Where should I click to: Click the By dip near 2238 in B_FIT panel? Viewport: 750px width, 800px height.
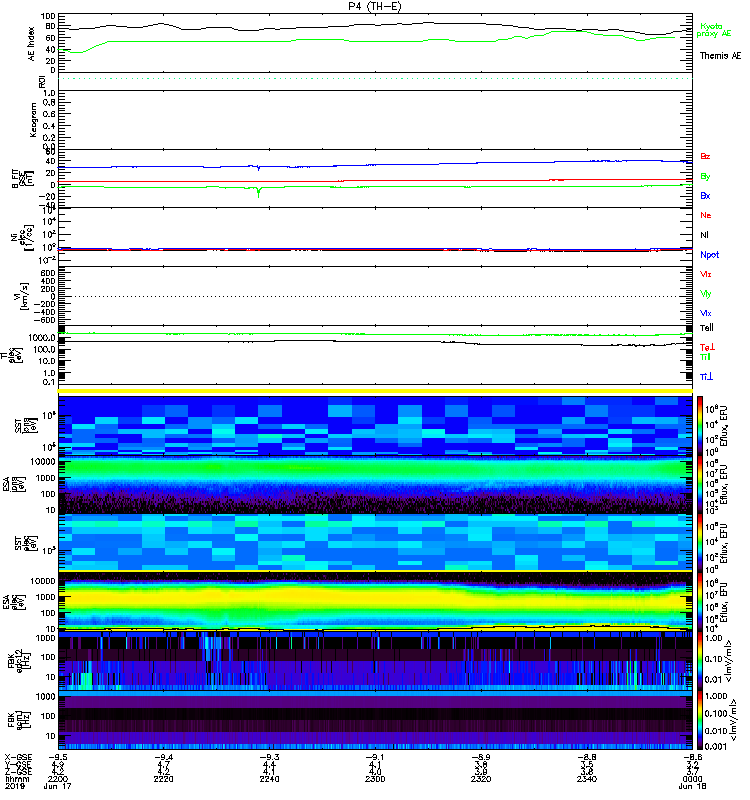pyautogui.click(x=259, y=192)
